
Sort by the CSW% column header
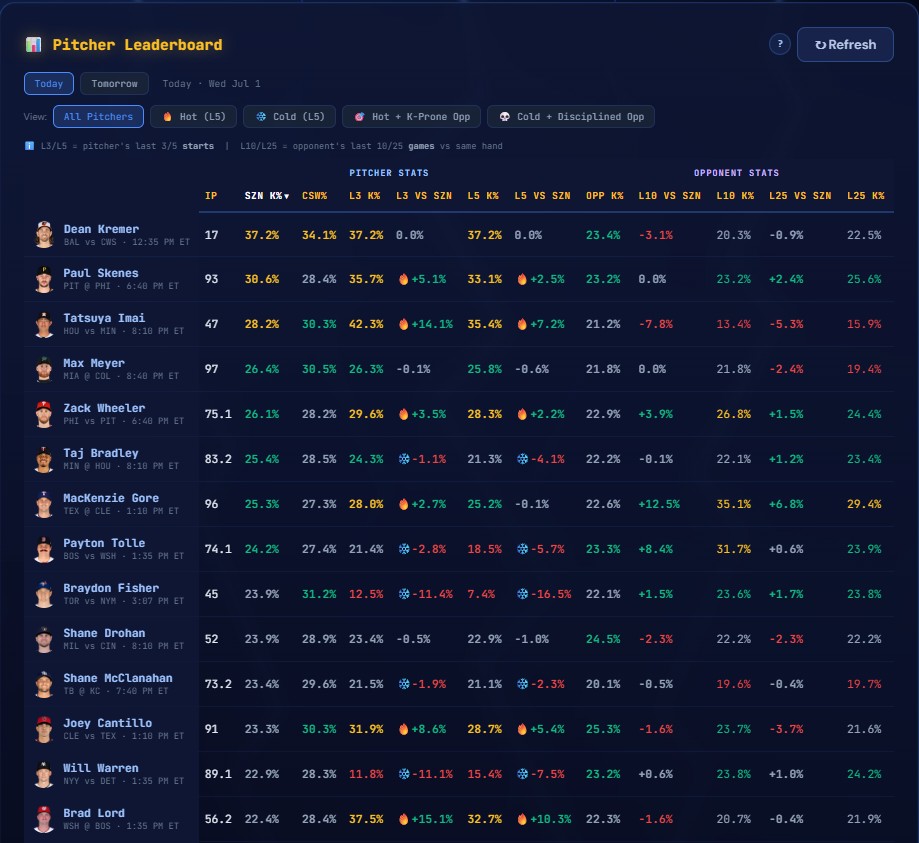(315, 196)
